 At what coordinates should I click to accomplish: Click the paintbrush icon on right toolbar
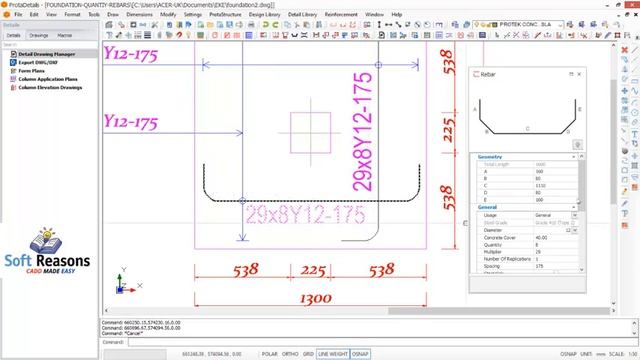coord(624,191)
